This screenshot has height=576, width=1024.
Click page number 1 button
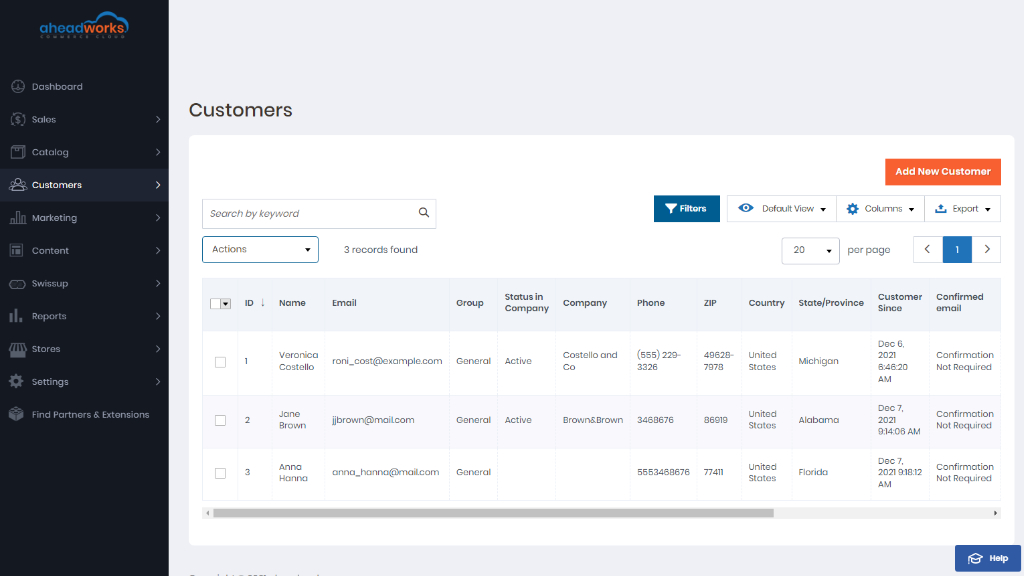pyautogui.click(x=957, y=249)
